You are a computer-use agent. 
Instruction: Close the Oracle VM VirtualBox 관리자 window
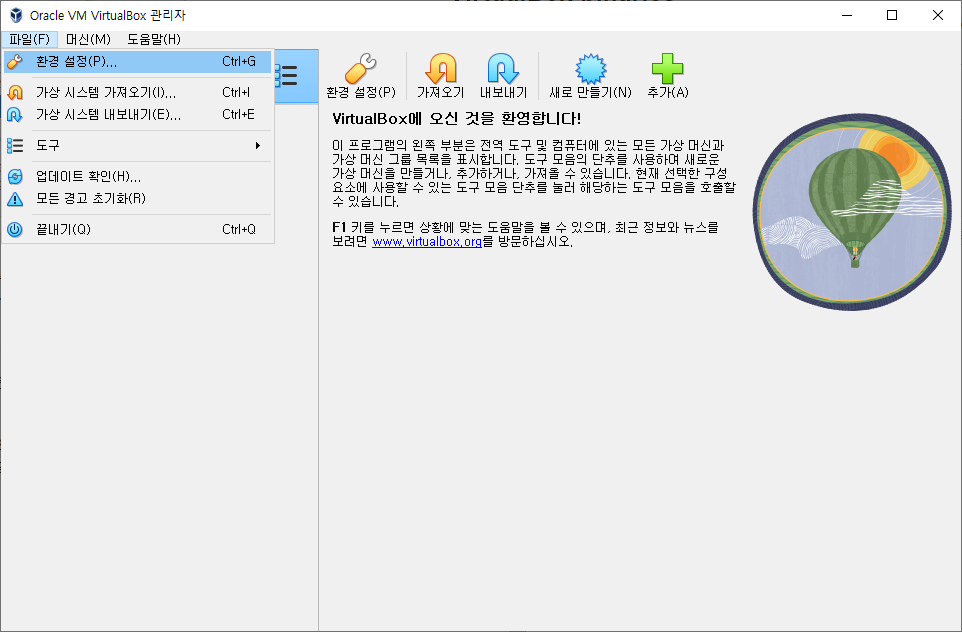click(x=937, y=15)
